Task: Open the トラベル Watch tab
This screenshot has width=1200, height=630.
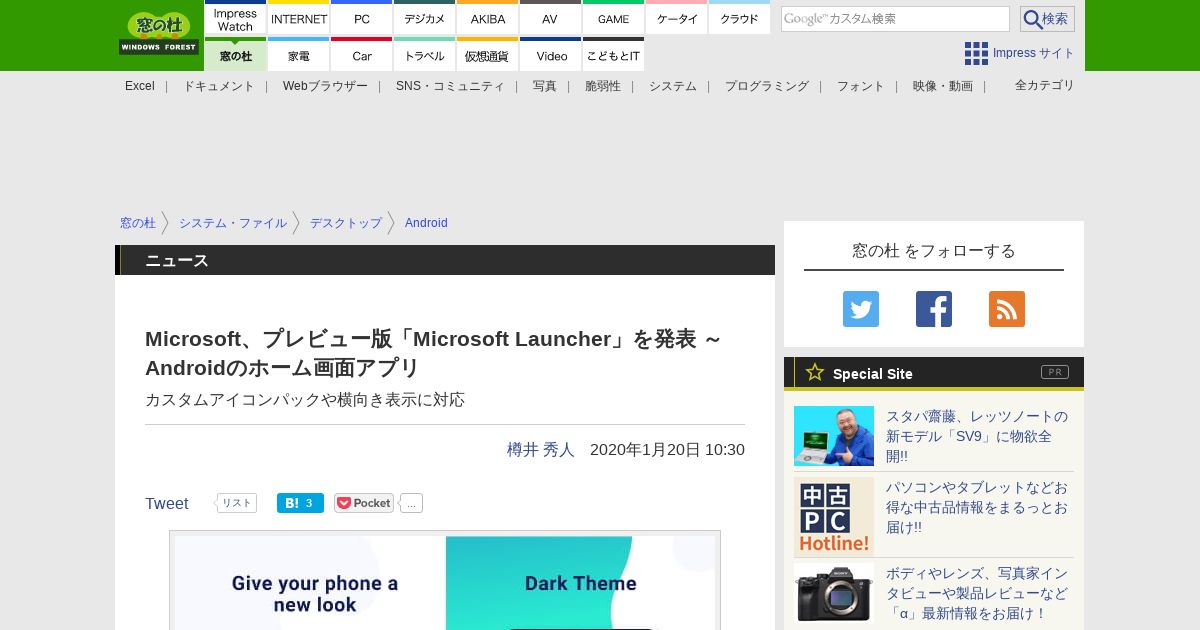Action: click(x=425, y=55)
